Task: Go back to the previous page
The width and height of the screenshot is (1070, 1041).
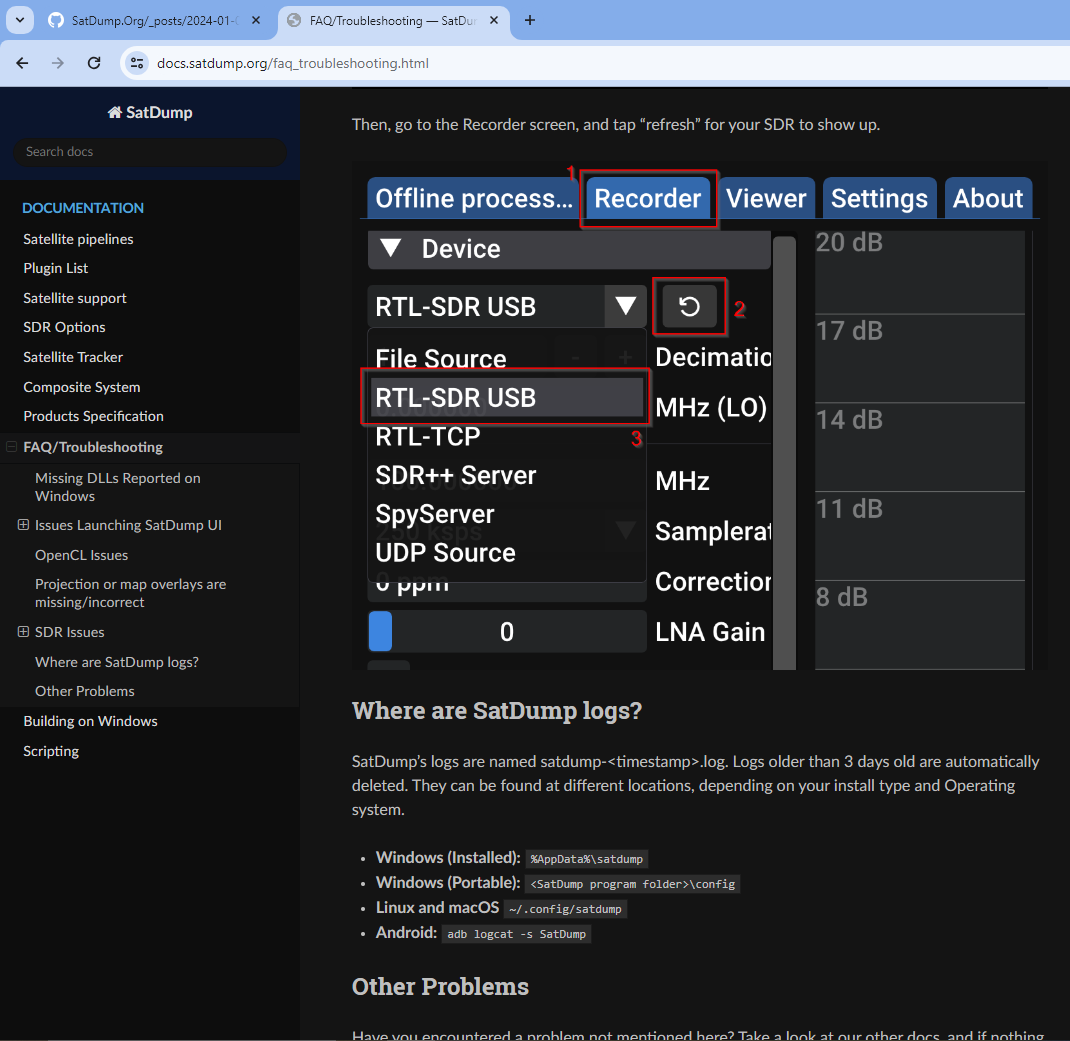Action: coord(23,63)
